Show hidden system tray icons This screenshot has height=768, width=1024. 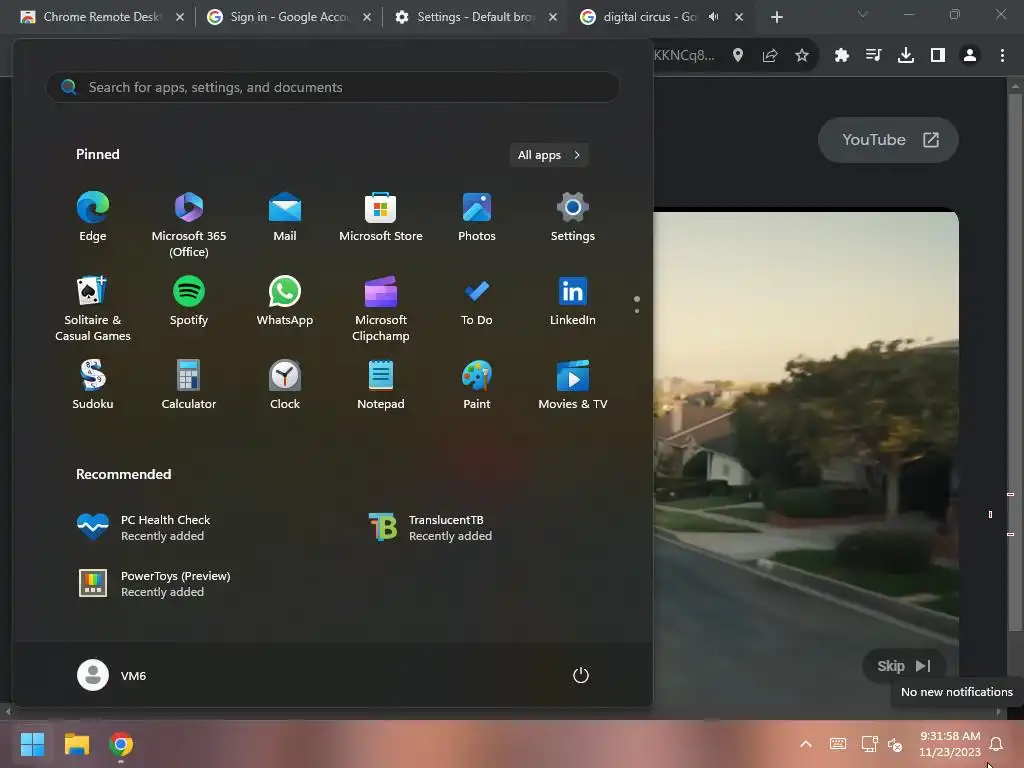pyautogui.click(x=806, y=744)
